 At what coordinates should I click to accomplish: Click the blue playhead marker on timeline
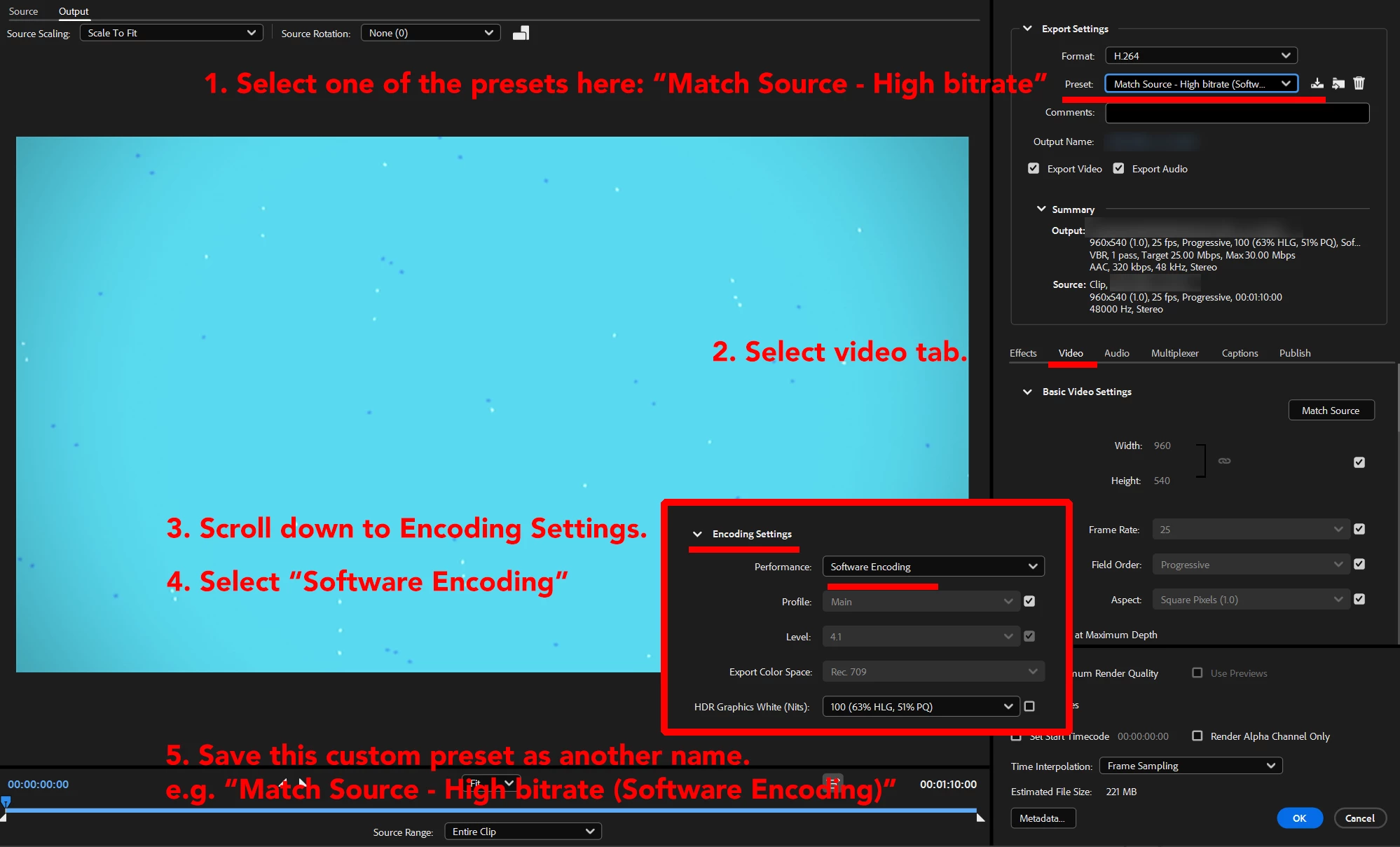pos(6,801)
